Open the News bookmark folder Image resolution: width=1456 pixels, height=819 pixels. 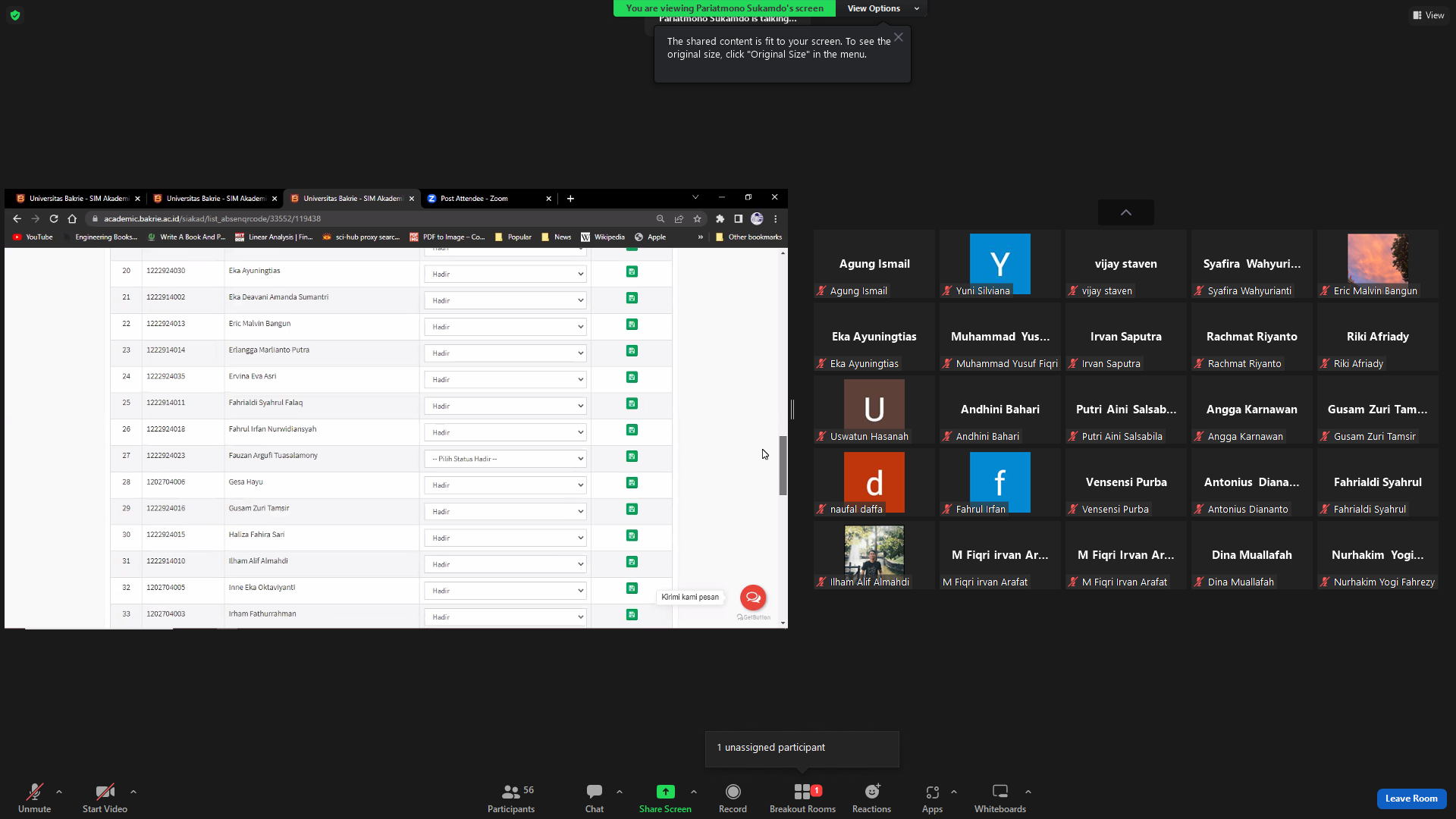[x=556, y=237]
